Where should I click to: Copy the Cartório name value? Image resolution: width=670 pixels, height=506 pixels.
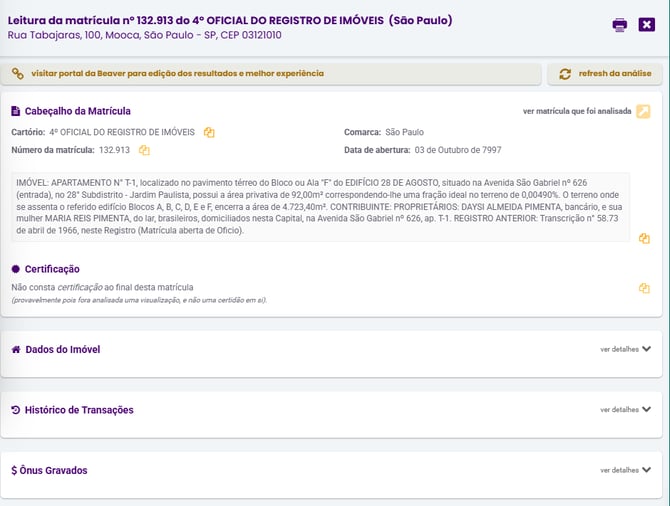pos(209,132)
